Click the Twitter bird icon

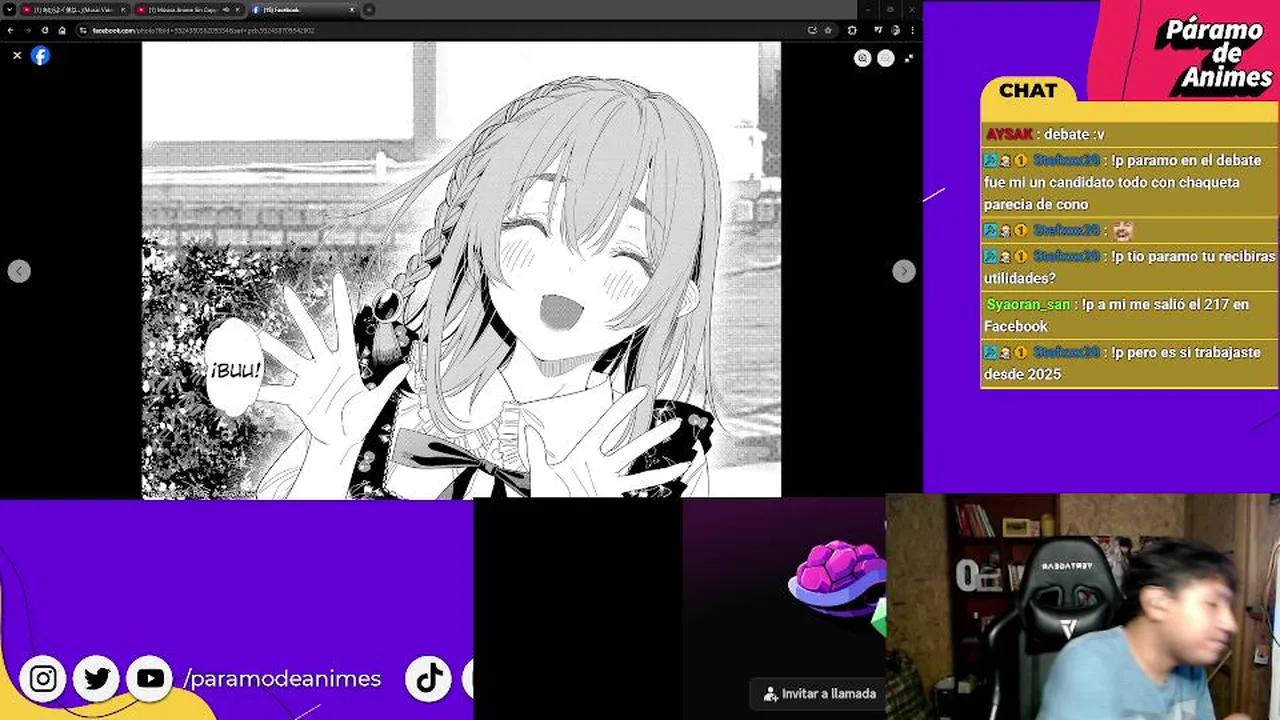pos(97,679)
